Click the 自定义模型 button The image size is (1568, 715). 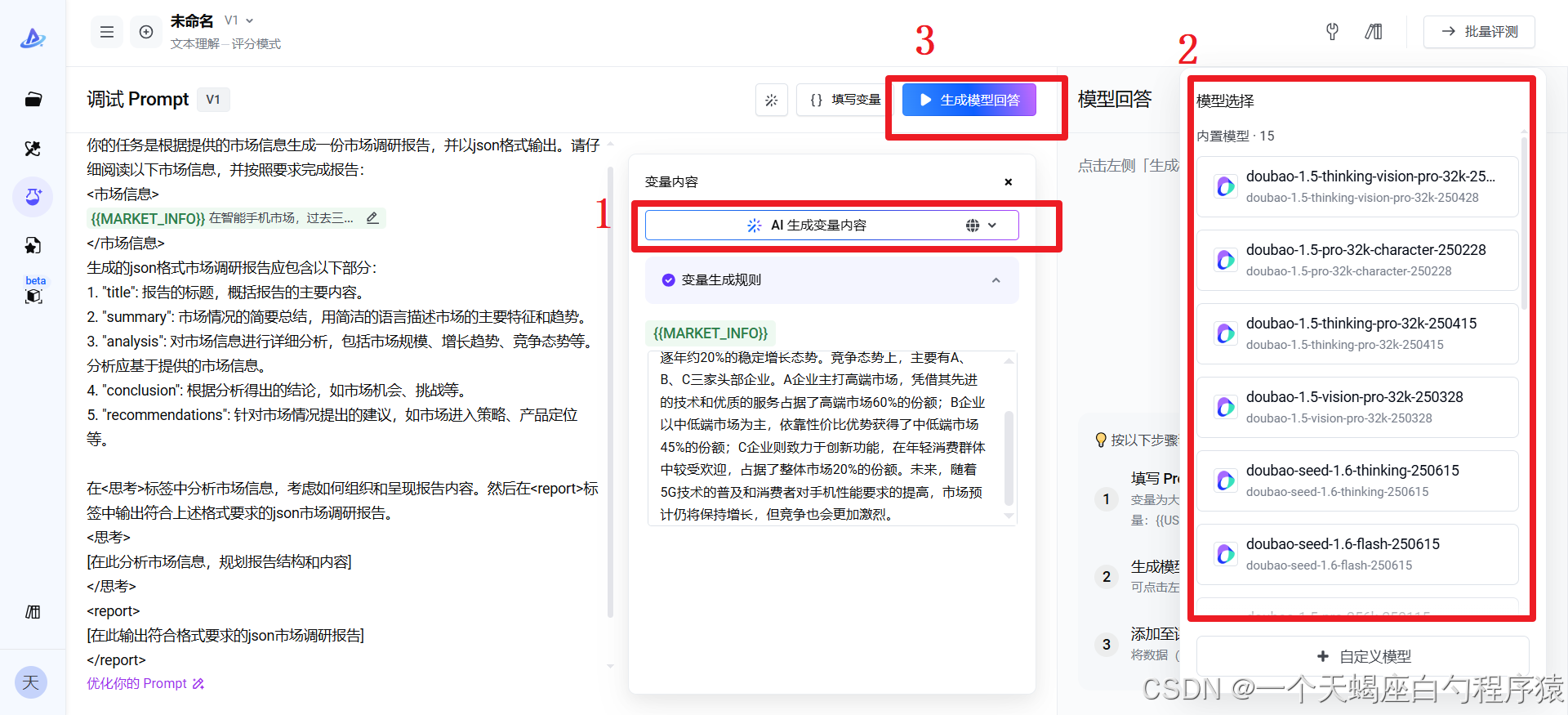[x=1363, y=656]
